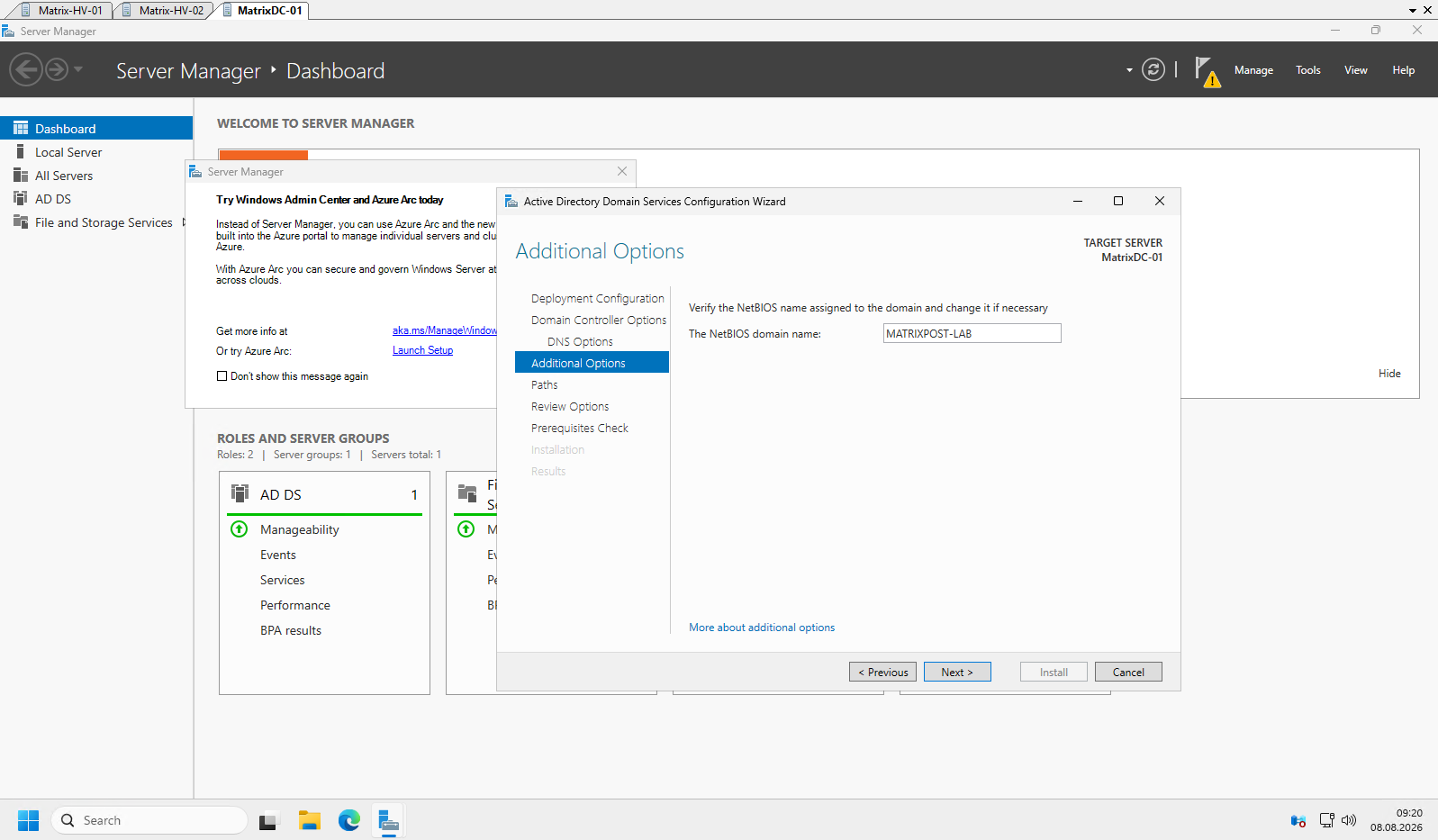The height and width of the screenshot is (840, 1438).
Task: Open the Tools menu
Action: [x=1308, y=70]
